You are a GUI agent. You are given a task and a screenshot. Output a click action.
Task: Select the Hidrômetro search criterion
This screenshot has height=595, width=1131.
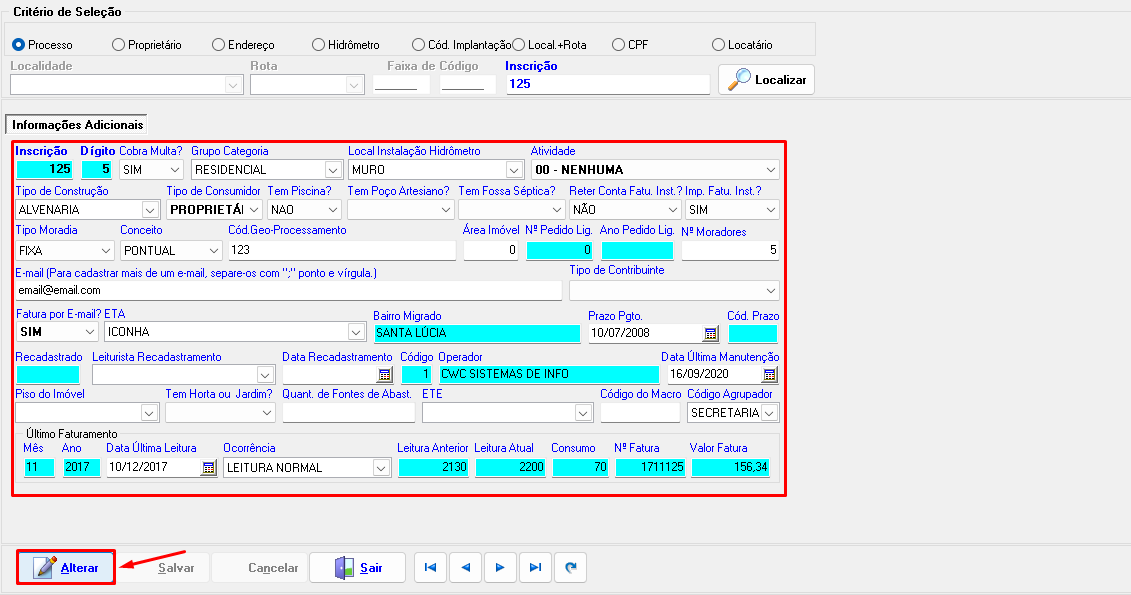point(318,45)
